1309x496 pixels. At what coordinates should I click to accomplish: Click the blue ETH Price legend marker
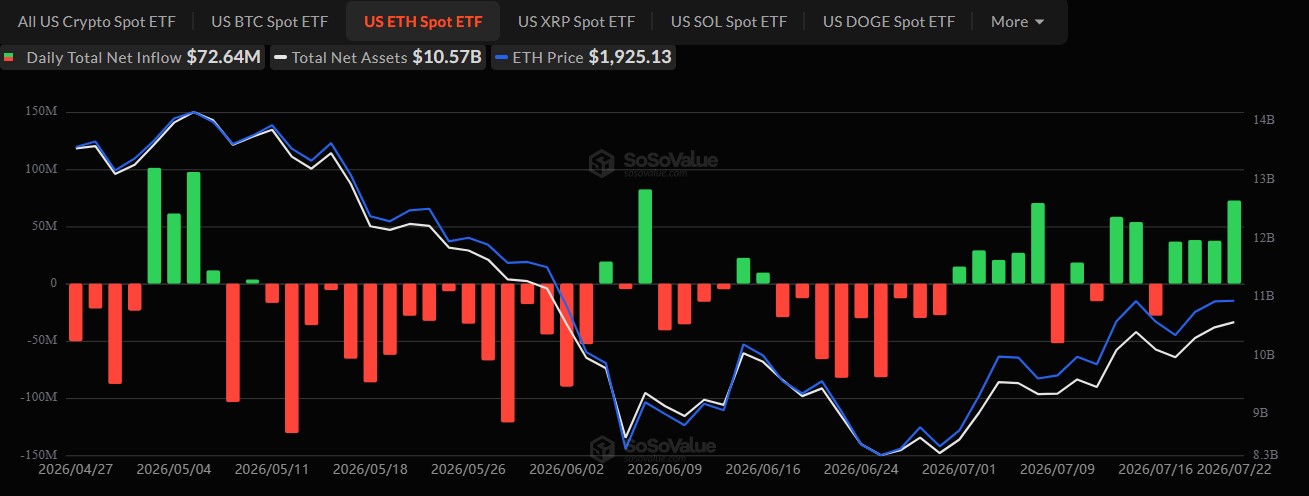pyautogui.click(x=501, y=58)
